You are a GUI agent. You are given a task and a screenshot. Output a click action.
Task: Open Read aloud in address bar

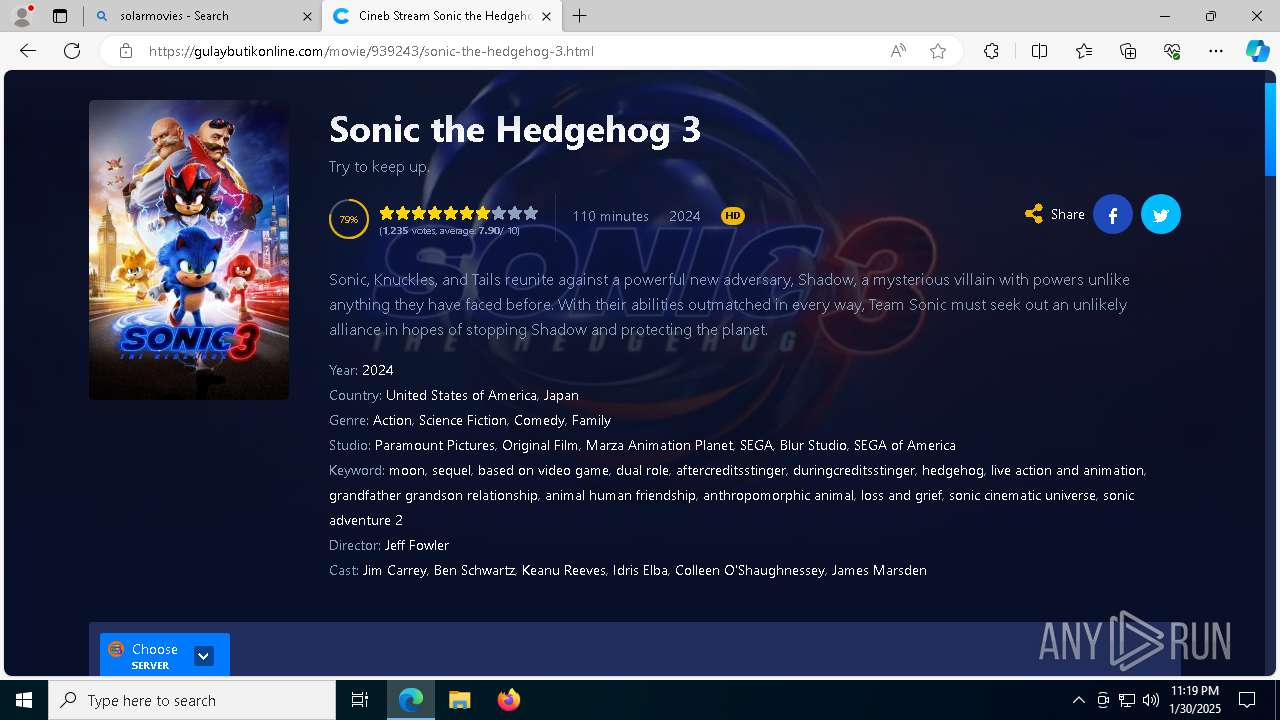pyautogui.click(x=898, y=51)
